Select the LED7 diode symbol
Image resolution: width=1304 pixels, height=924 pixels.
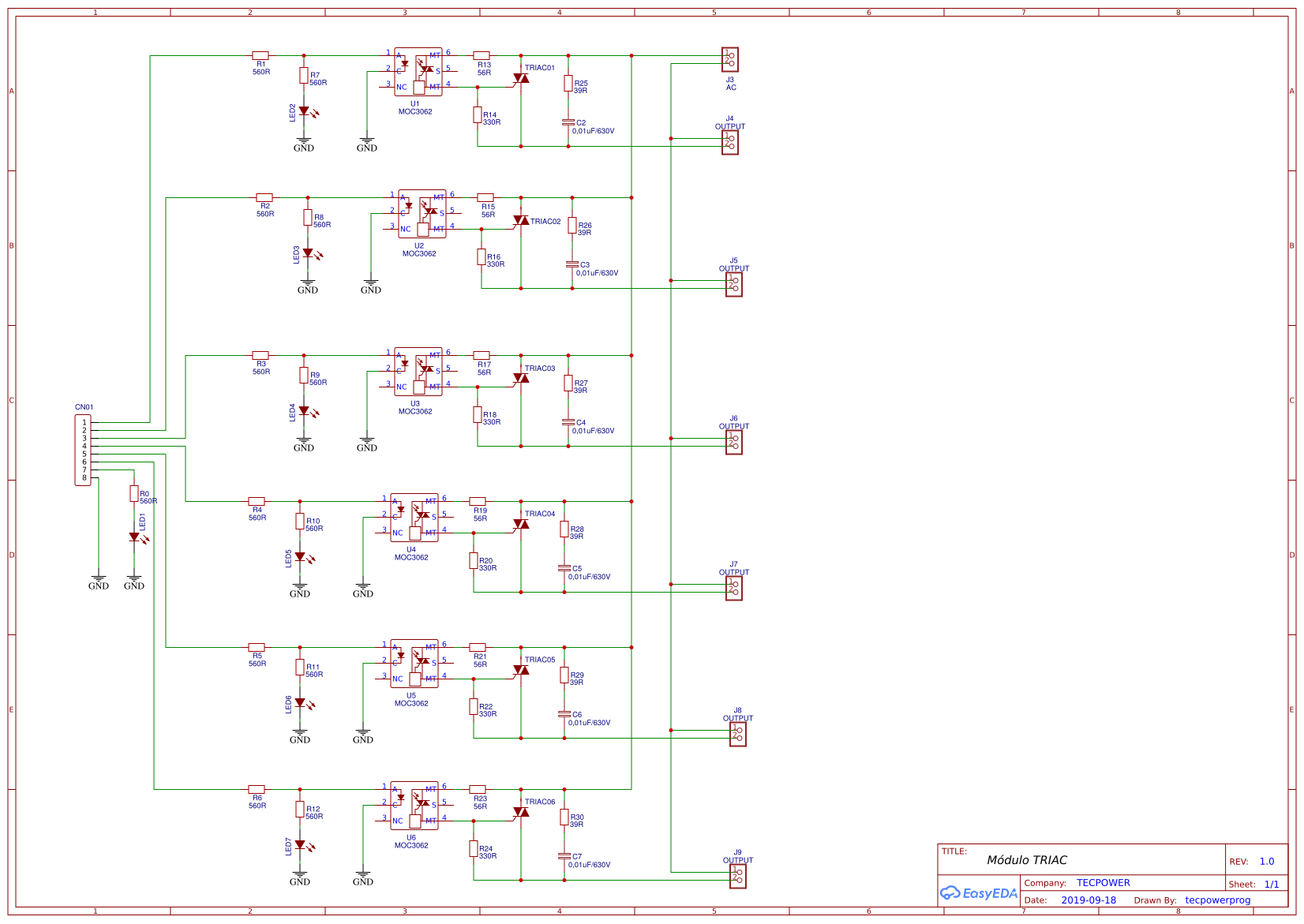click(x=302, y=845)
